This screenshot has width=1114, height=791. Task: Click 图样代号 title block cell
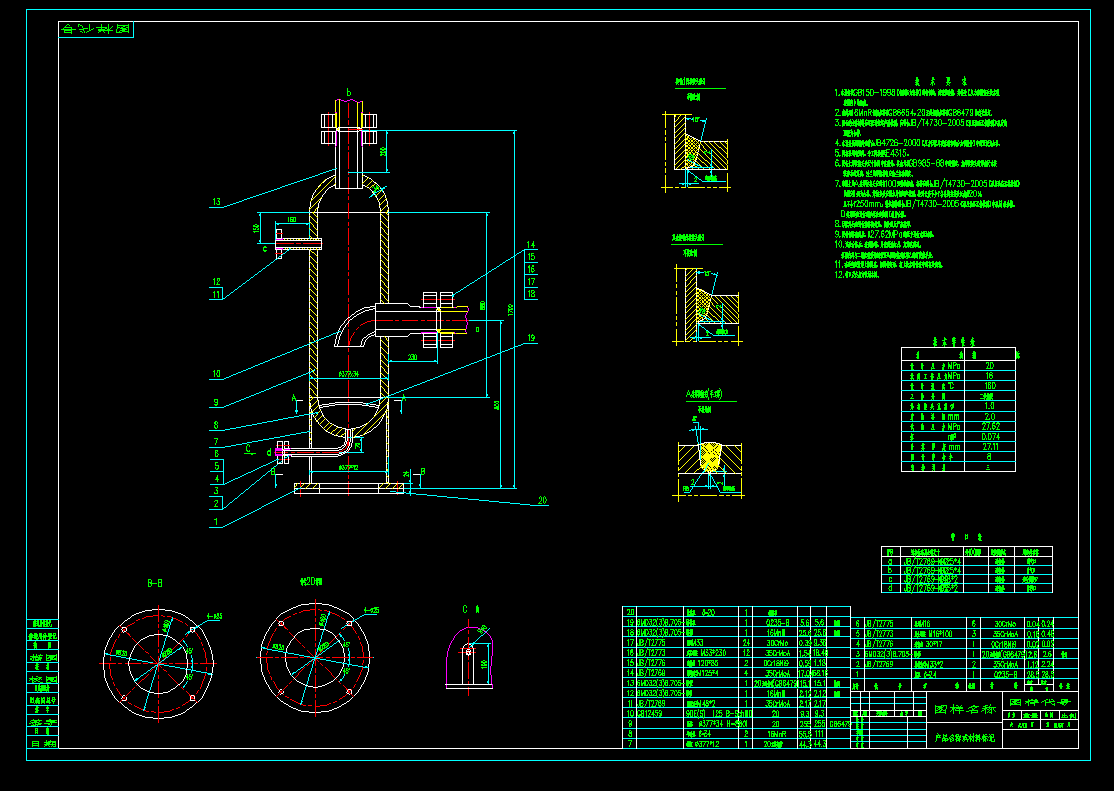click(x=1040, y=703)
